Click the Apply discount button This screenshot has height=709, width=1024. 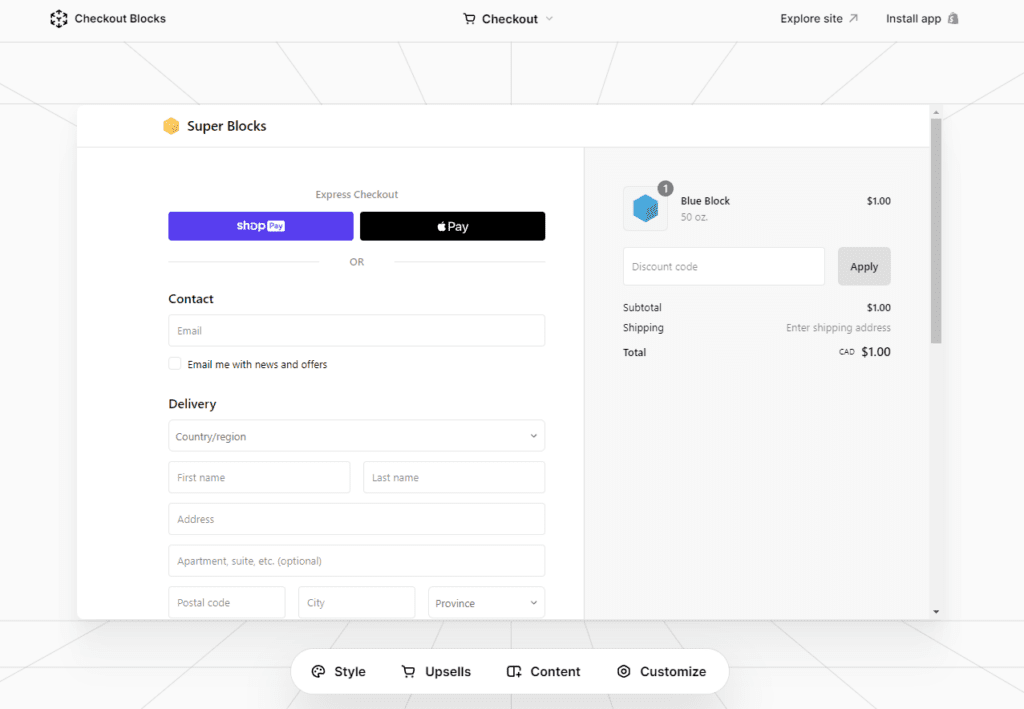(x=863, y=266)
